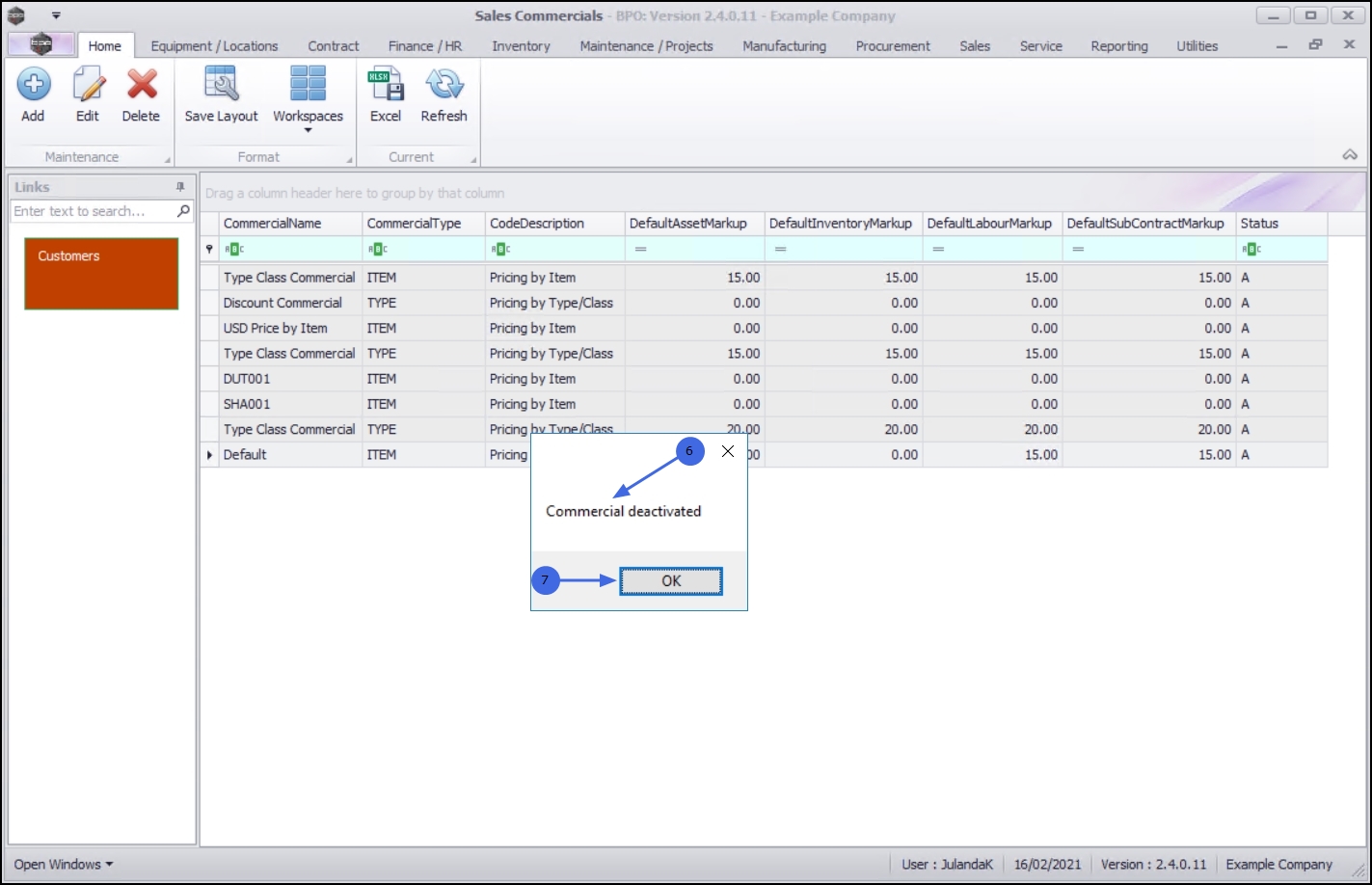The width and height of the screenshot is (1372, 885).
Task: Pin the Links panel with pushpin icon
Action: [180, 187]
